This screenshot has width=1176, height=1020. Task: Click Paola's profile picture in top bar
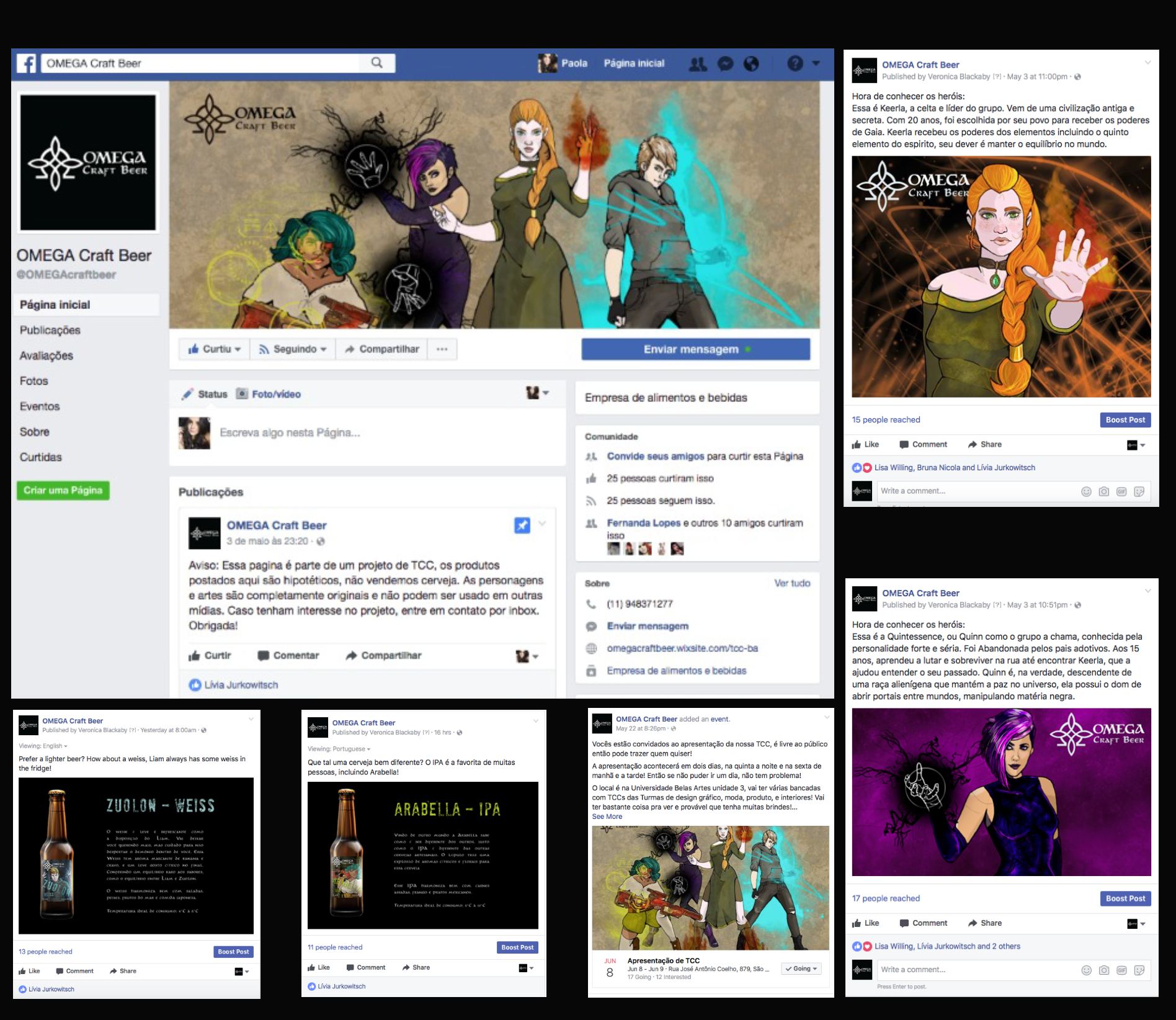pos(547,63)
